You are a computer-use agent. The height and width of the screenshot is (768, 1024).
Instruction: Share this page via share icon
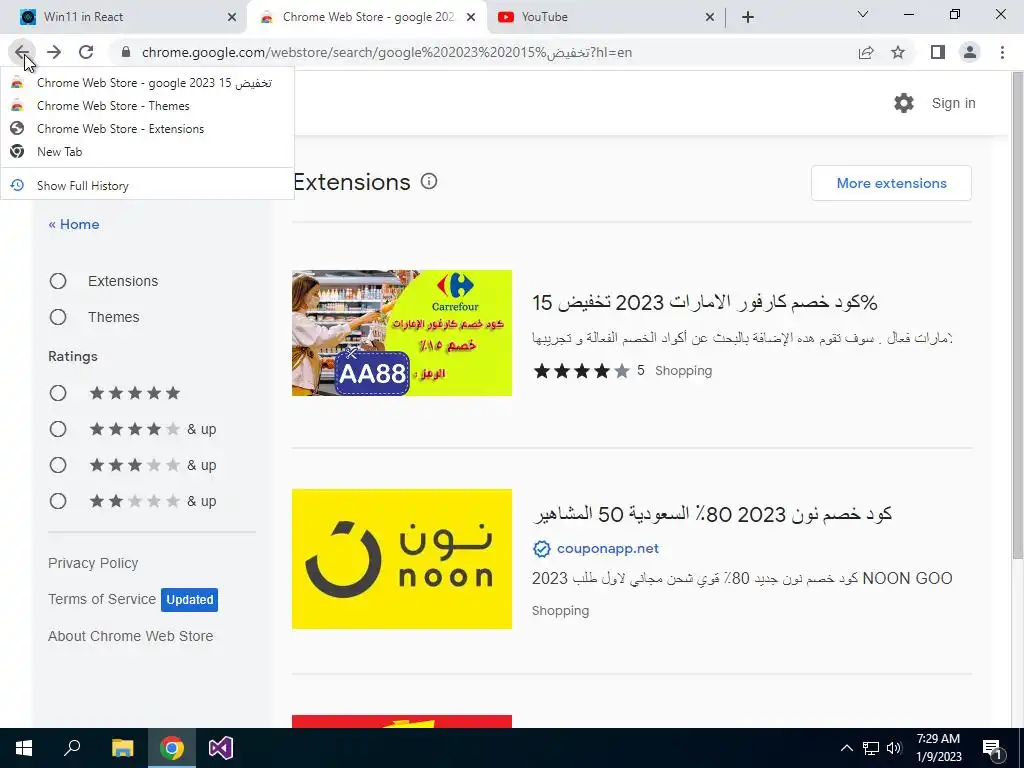click(x=866, y=52)
